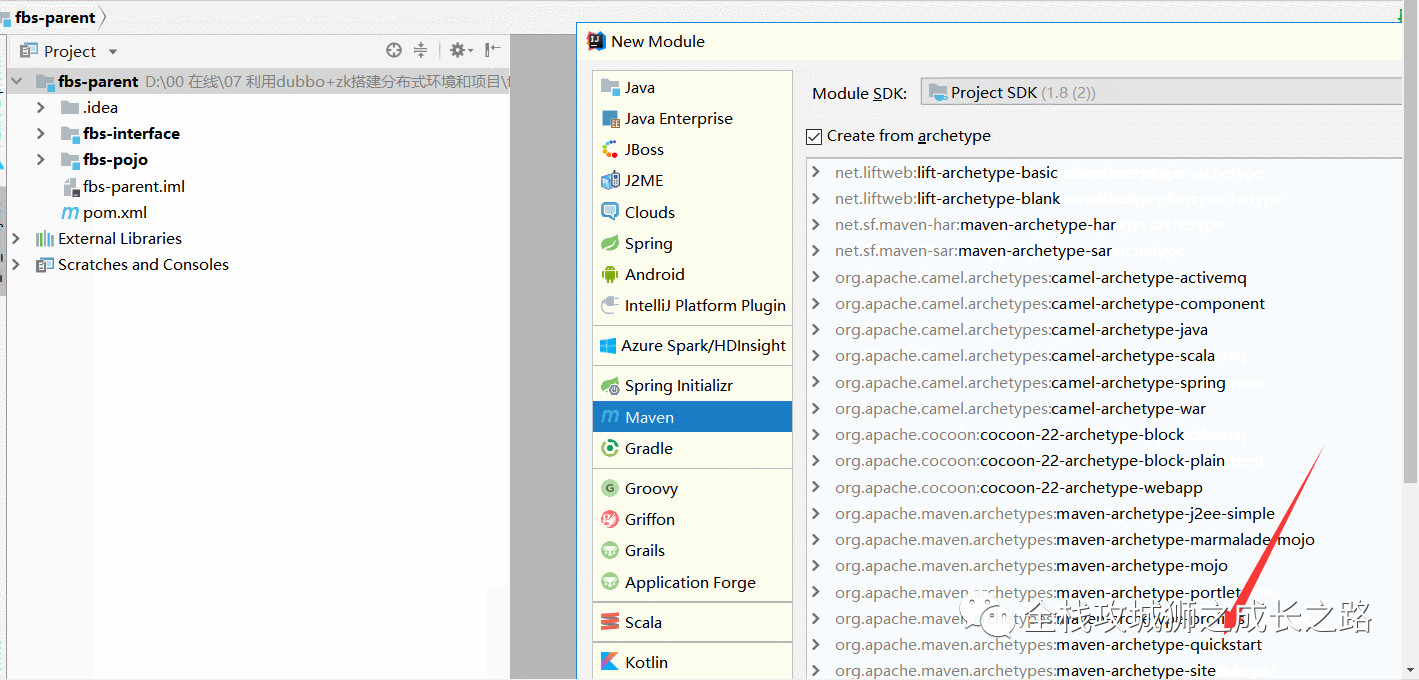Collapse the fbs-parent root node

(16, 81)
